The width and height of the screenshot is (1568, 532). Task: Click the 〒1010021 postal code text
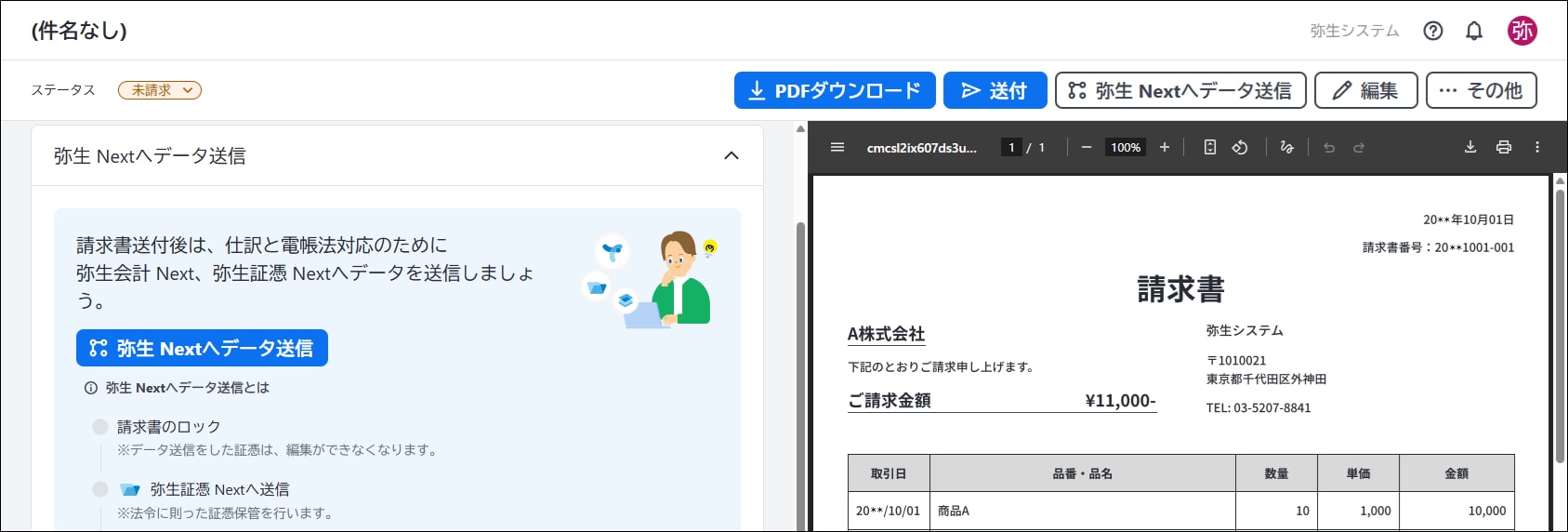1236,360
